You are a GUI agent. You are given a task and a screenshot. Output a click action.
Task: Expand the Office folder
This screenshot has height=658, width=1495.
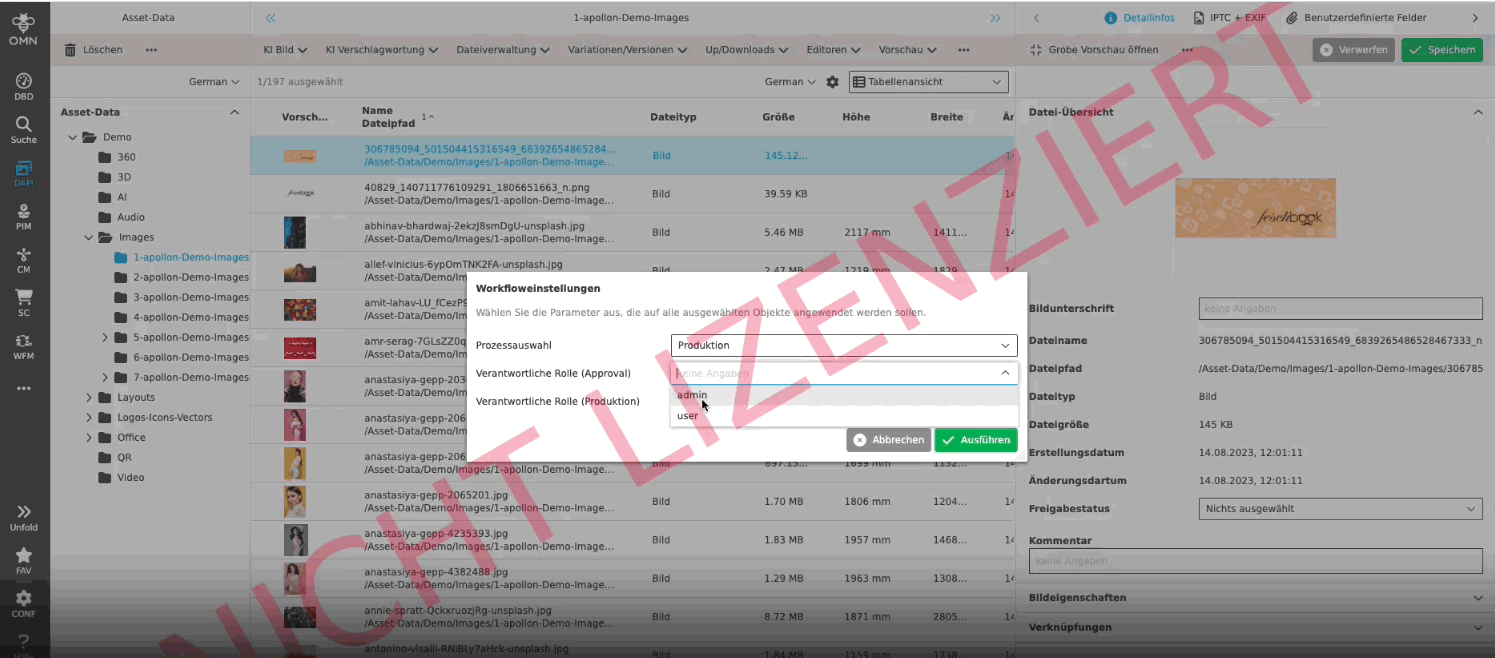[89, 437]
